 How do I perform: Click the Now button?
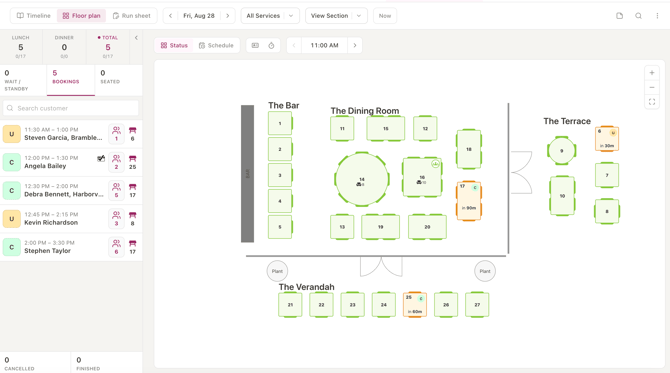pos(385,16)
